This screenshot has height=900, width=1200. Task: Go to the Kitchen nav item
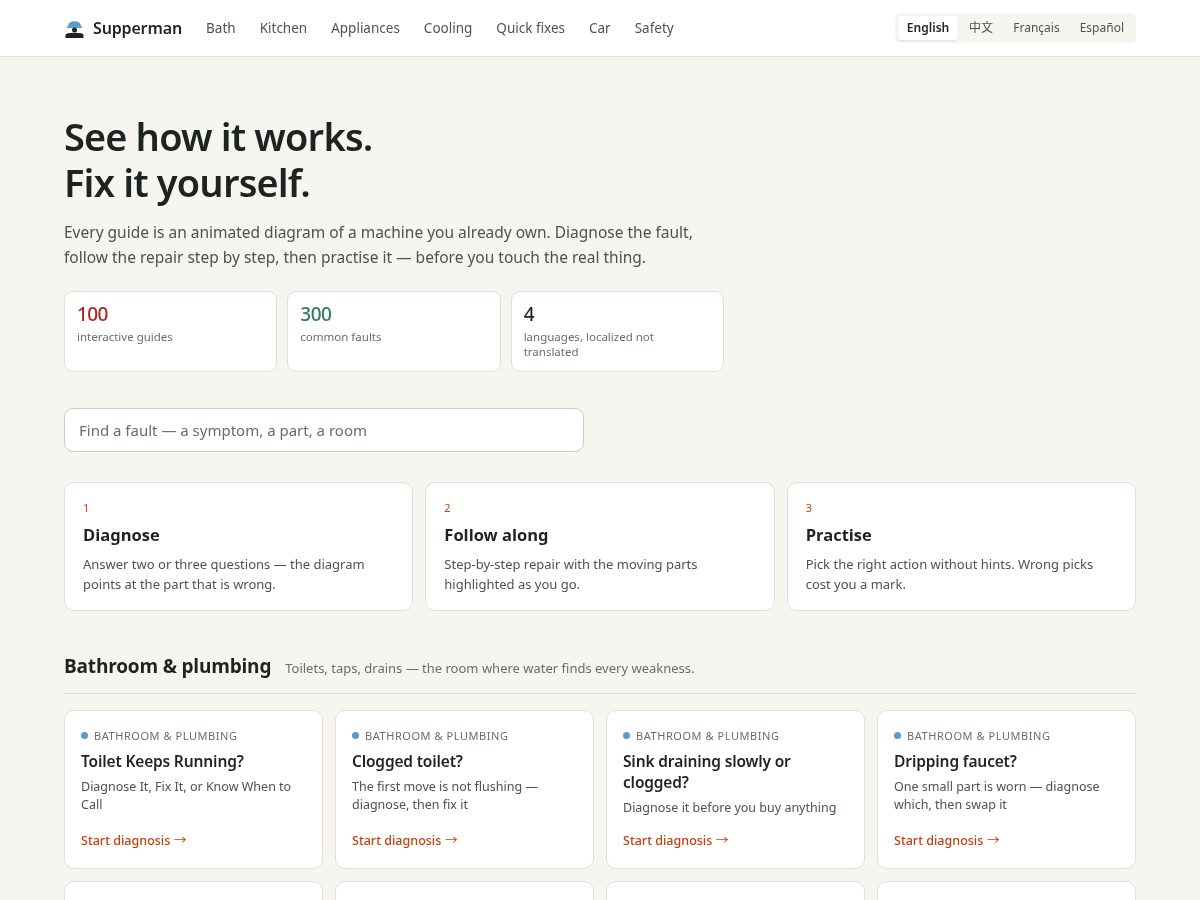[x=283, y=28]
